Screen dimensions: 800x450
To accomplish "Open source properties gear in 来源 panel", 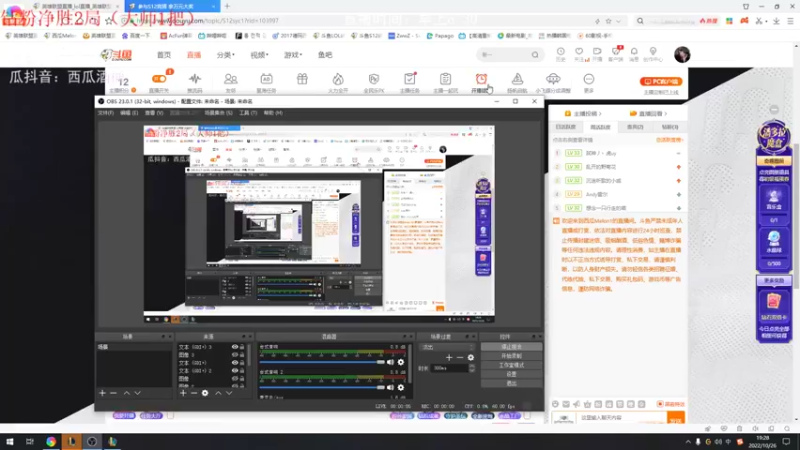I will [x=205, y=393].
